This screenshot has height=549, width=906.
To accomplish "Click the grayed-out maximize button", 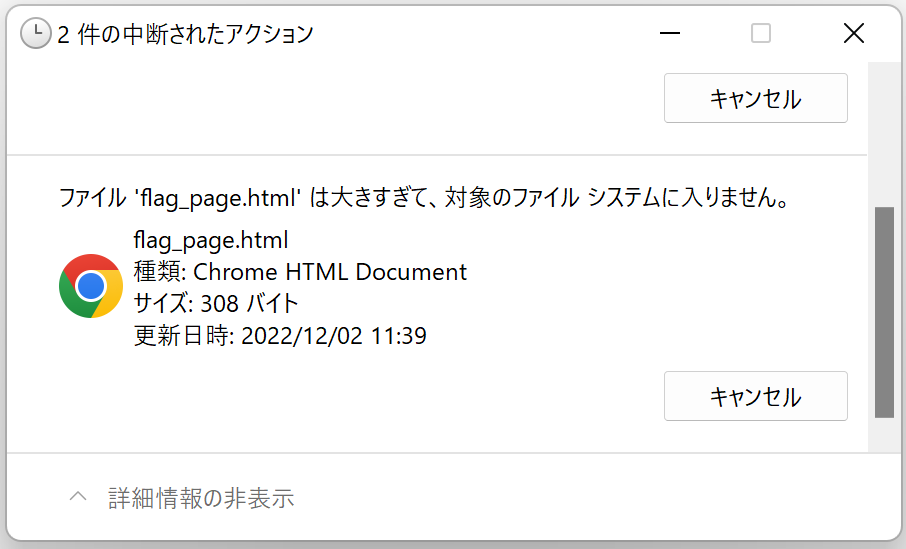I will click(x=761, y=34).
